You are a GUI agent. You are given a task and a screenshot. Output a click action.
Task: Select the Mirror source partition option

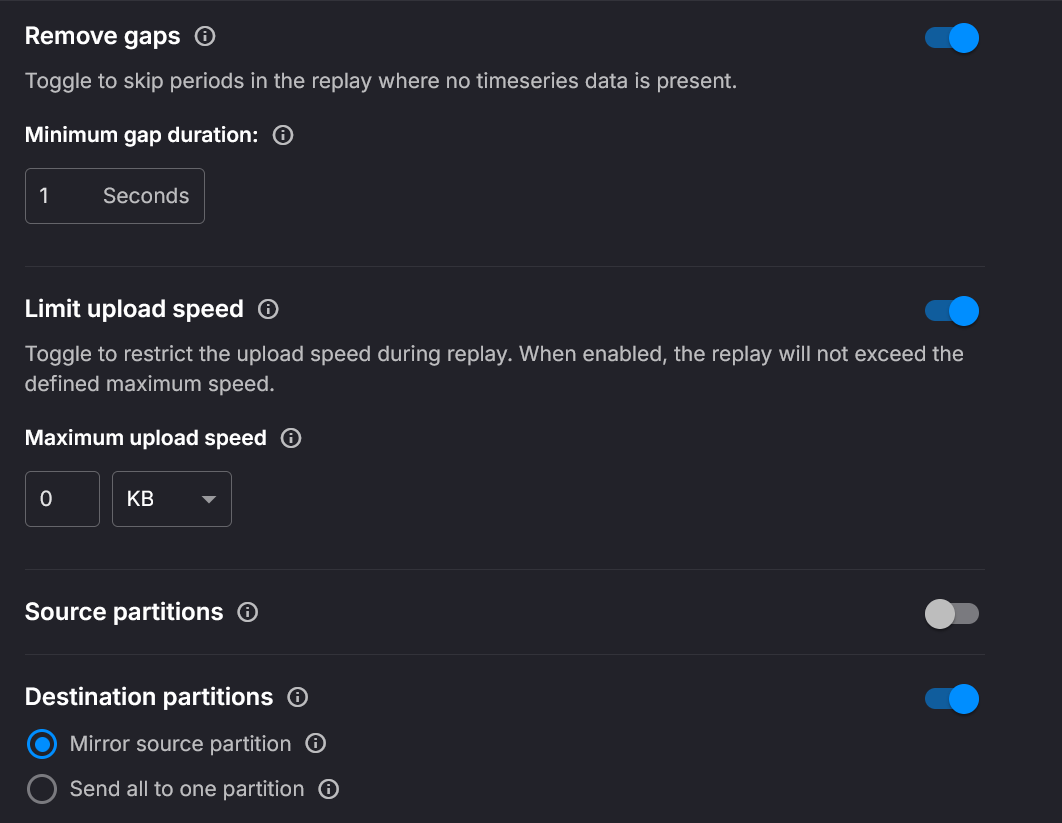point(42,744)
